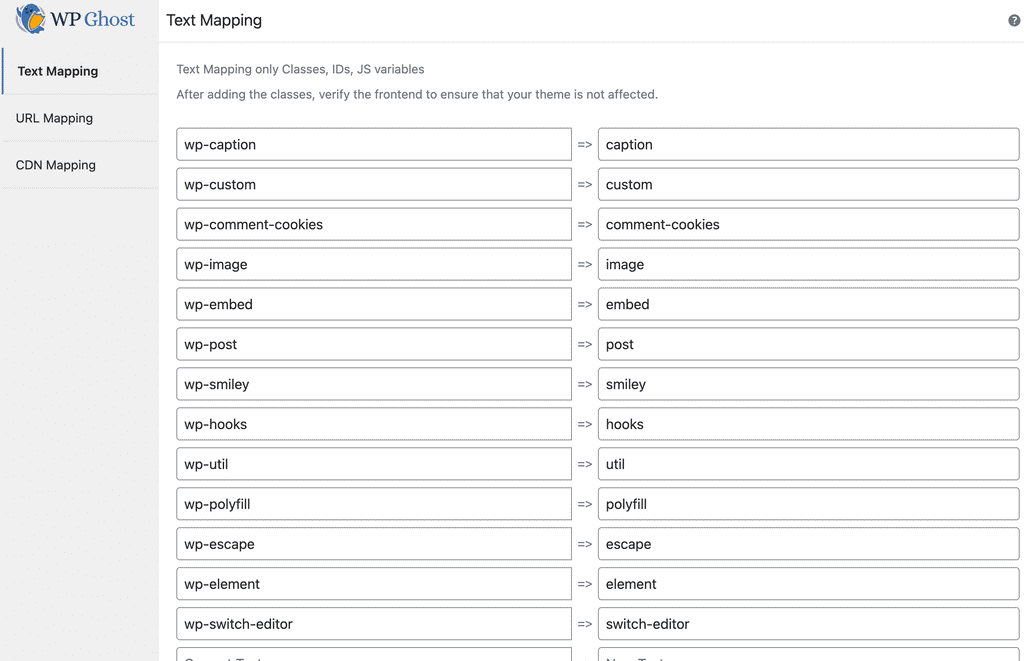The height and width of the screenshot is (661, 1024).
Task: Click into the wp-embed input box
Action: click(373, 304)
